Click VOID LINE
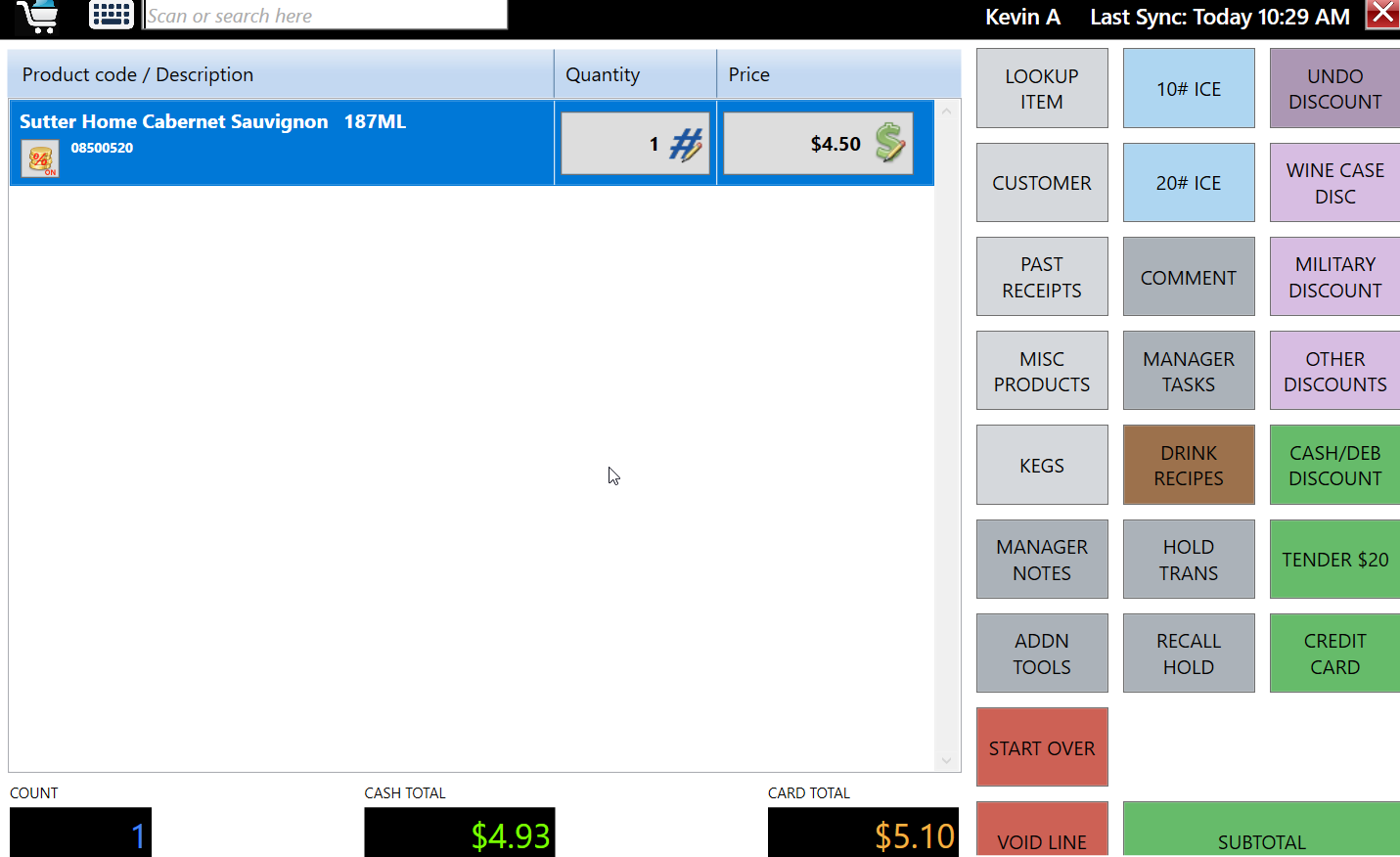The height and width of the screenshot is (857, 1400). (x=1042, y=830)
